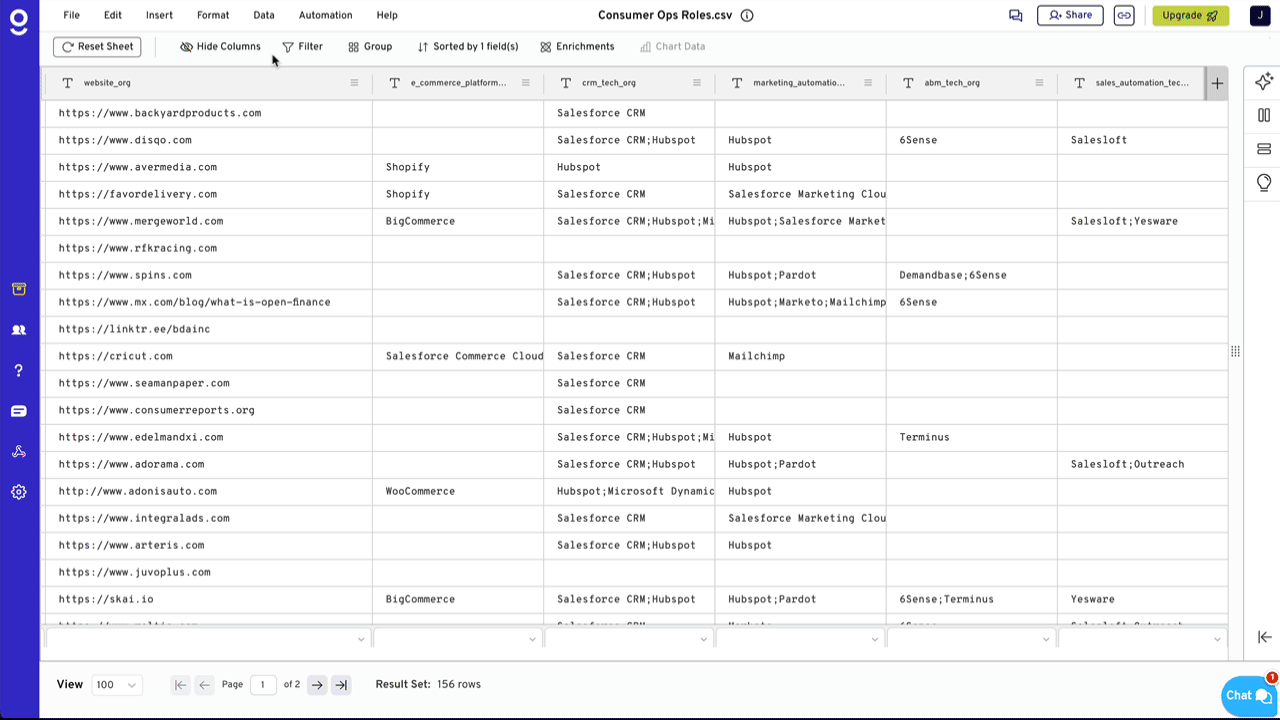The height and width of the screenshot is (720, 1280).
Task: Open crm_tech_org column menu
Action: pyautogui.click(x=697, y=83)
